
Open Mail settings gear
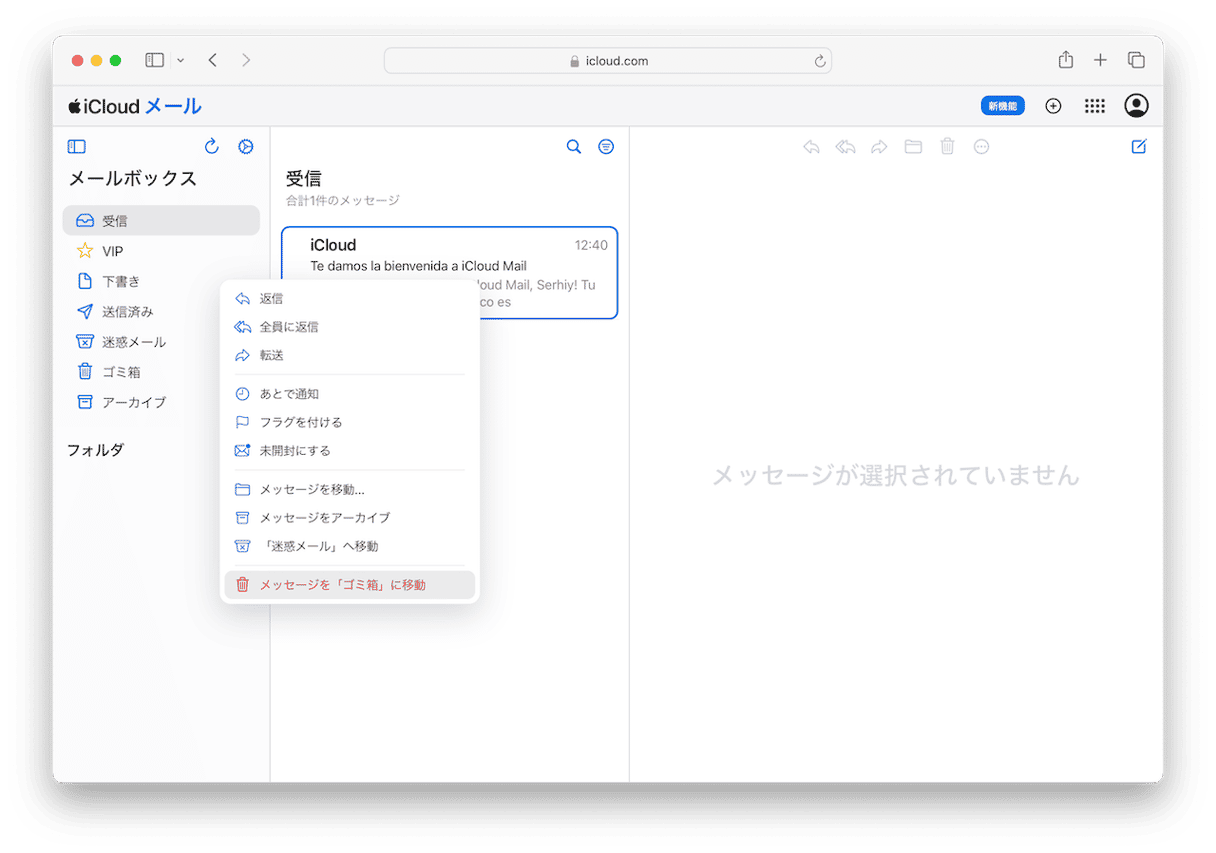point(246,146)
